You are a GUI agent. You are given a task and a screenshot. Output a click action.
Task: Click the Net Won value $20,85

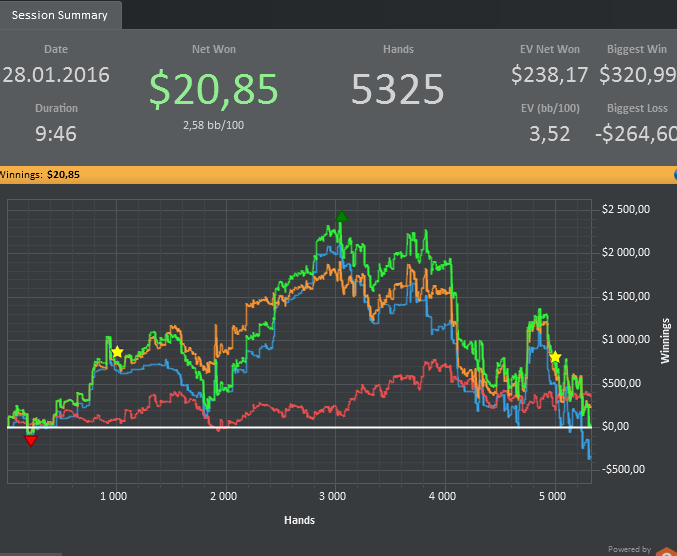click(x=213, y=89)
